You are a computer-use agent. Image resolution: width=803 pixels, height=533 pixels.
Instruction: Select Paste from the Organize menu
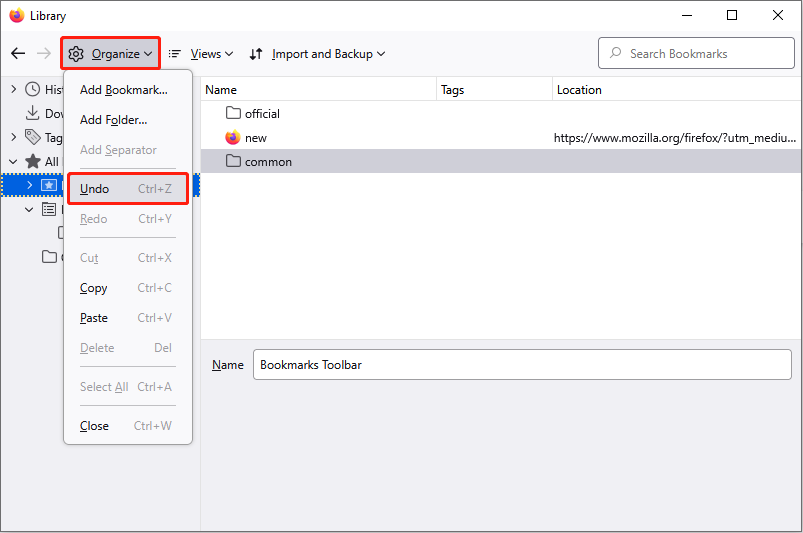(94, 318)
